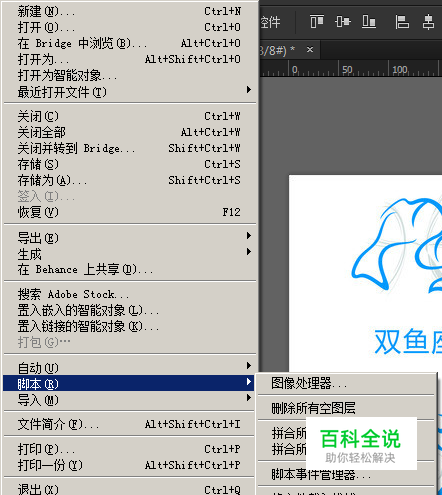Expand 导出(E) submenu
Screen dimensions: 442x495
[129, 238]
